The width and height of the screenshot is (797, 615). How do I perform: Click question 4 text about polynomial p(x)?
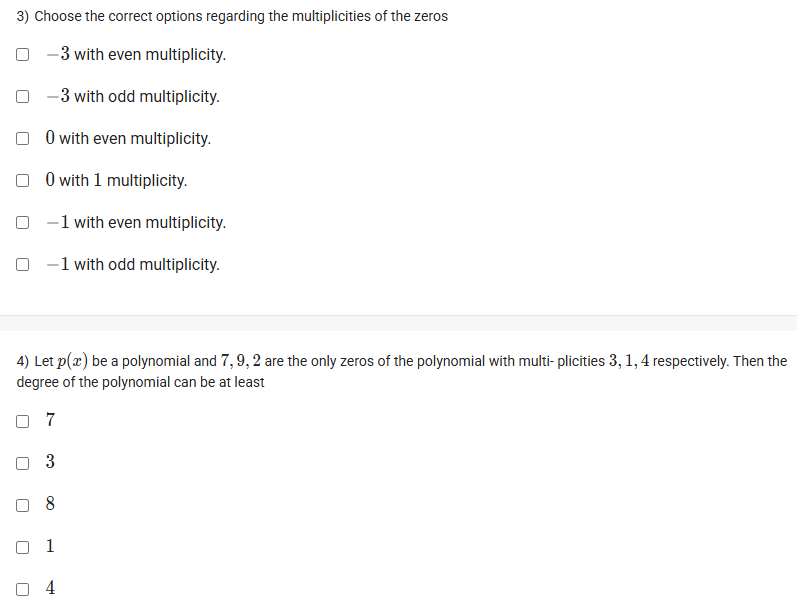pos(402,371)
